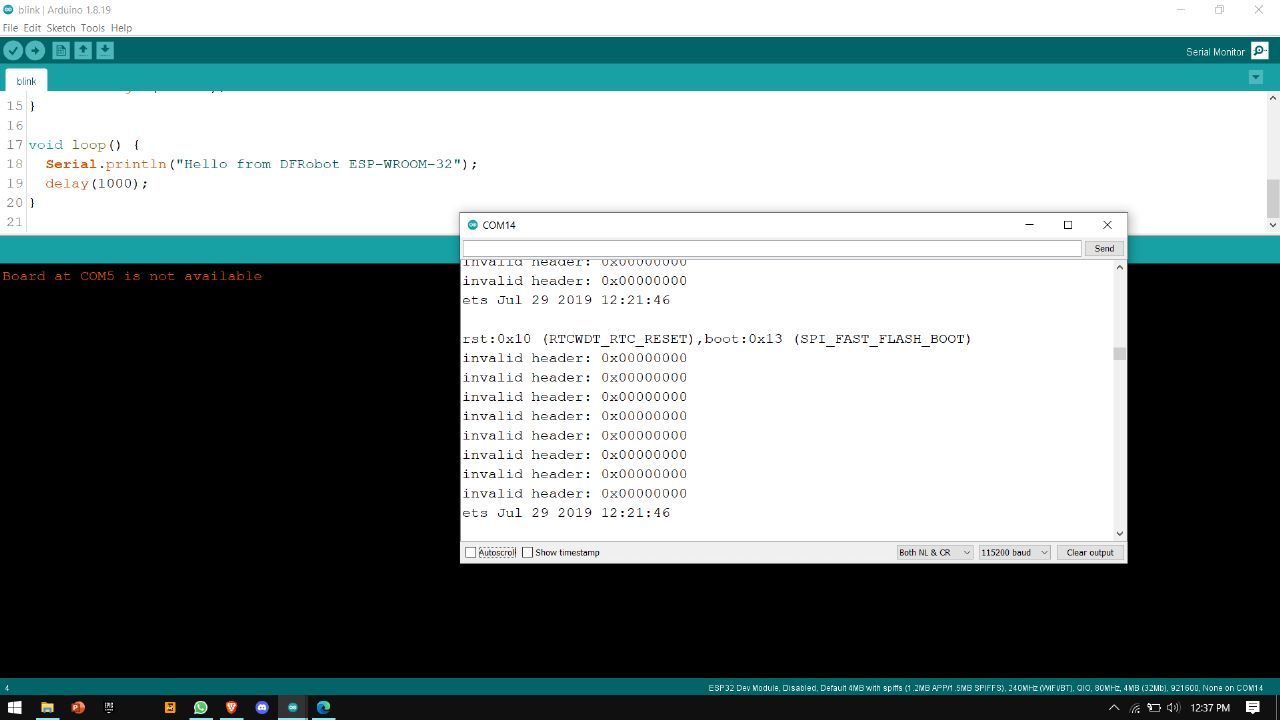
Task: Open Microsoft Edge from taskbar
Action: tap(323, 707)
